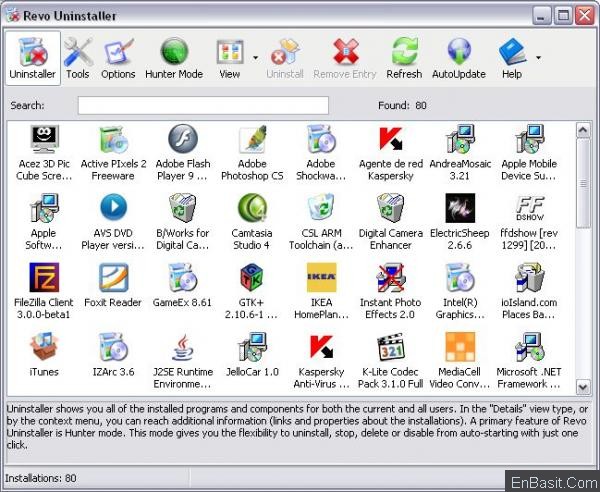Expand the View dropdown arrow
600x492 pixels.
pyautogui.click(x=255, y=58)
